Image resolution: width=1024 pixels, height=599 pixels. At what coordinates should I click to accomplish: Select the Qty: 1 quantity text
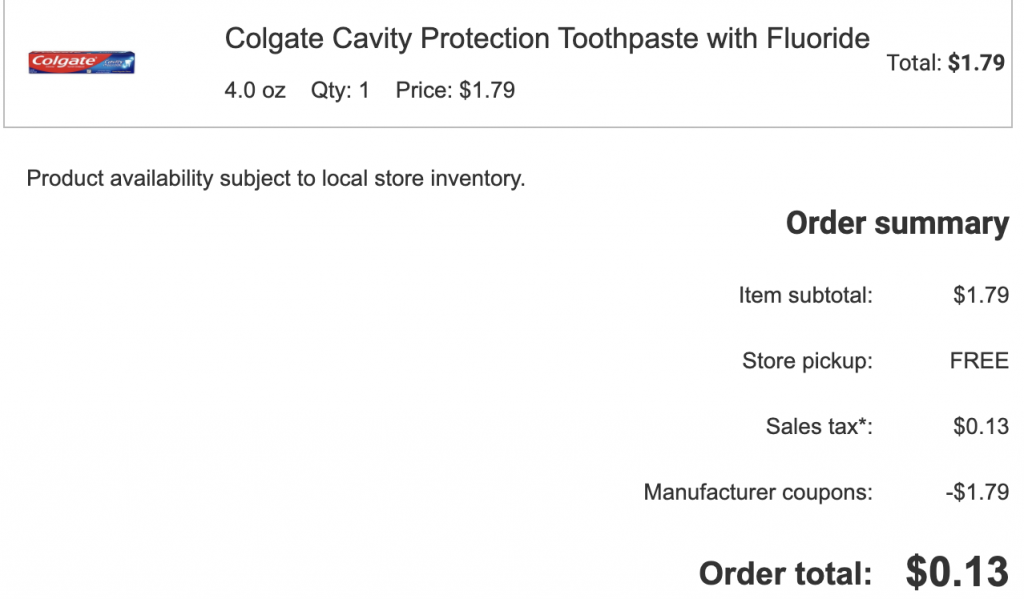coord(340,91)
